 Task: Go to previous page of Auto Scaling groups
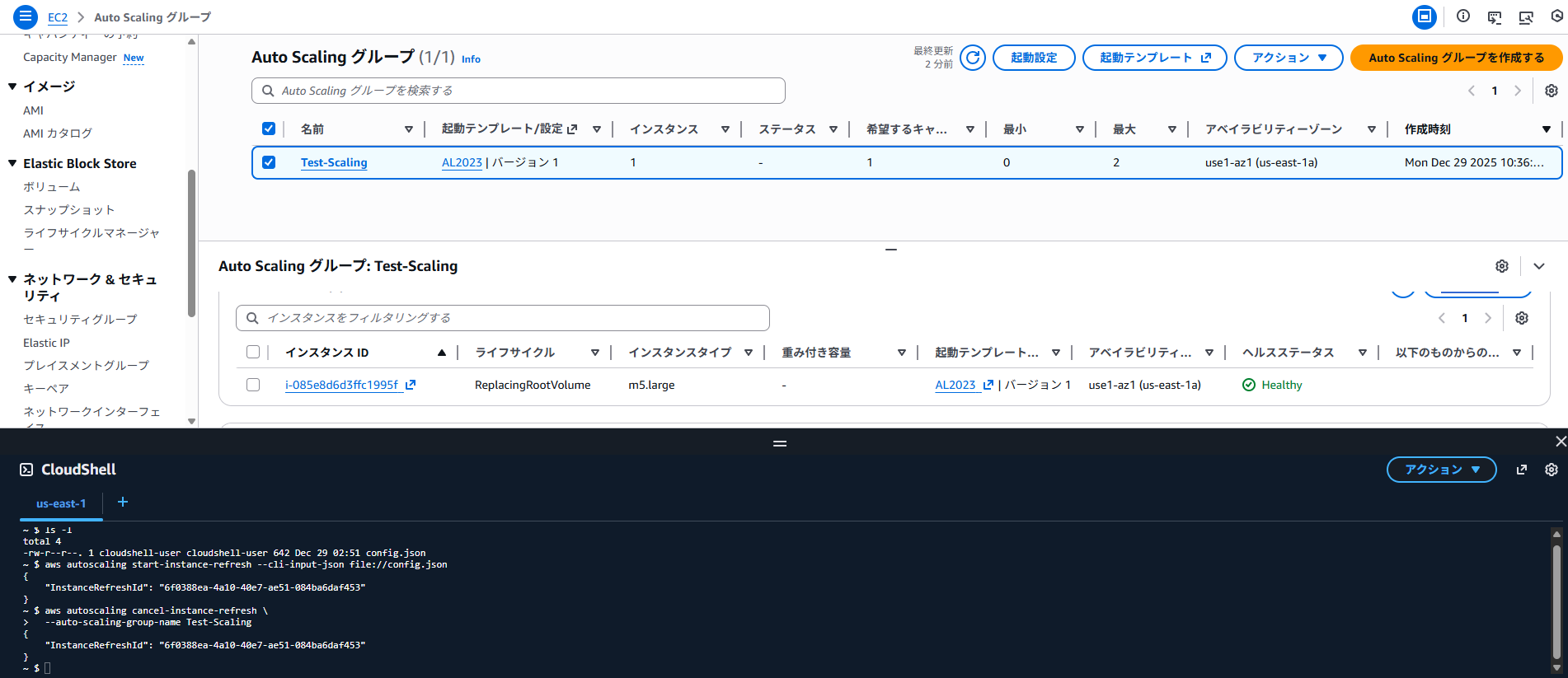1472,91
